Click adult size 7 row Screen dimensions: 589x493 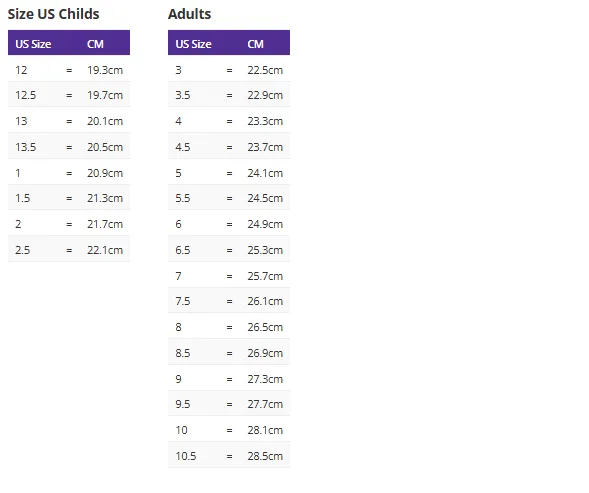point(229,276)
